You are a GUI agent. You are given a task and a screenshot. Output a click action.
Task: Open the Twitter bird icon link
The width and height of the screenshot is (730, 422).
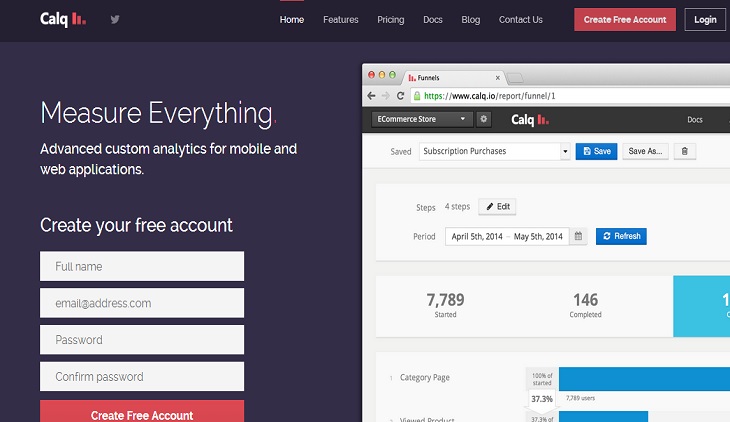pyautogui.click(x=115, y=19)
